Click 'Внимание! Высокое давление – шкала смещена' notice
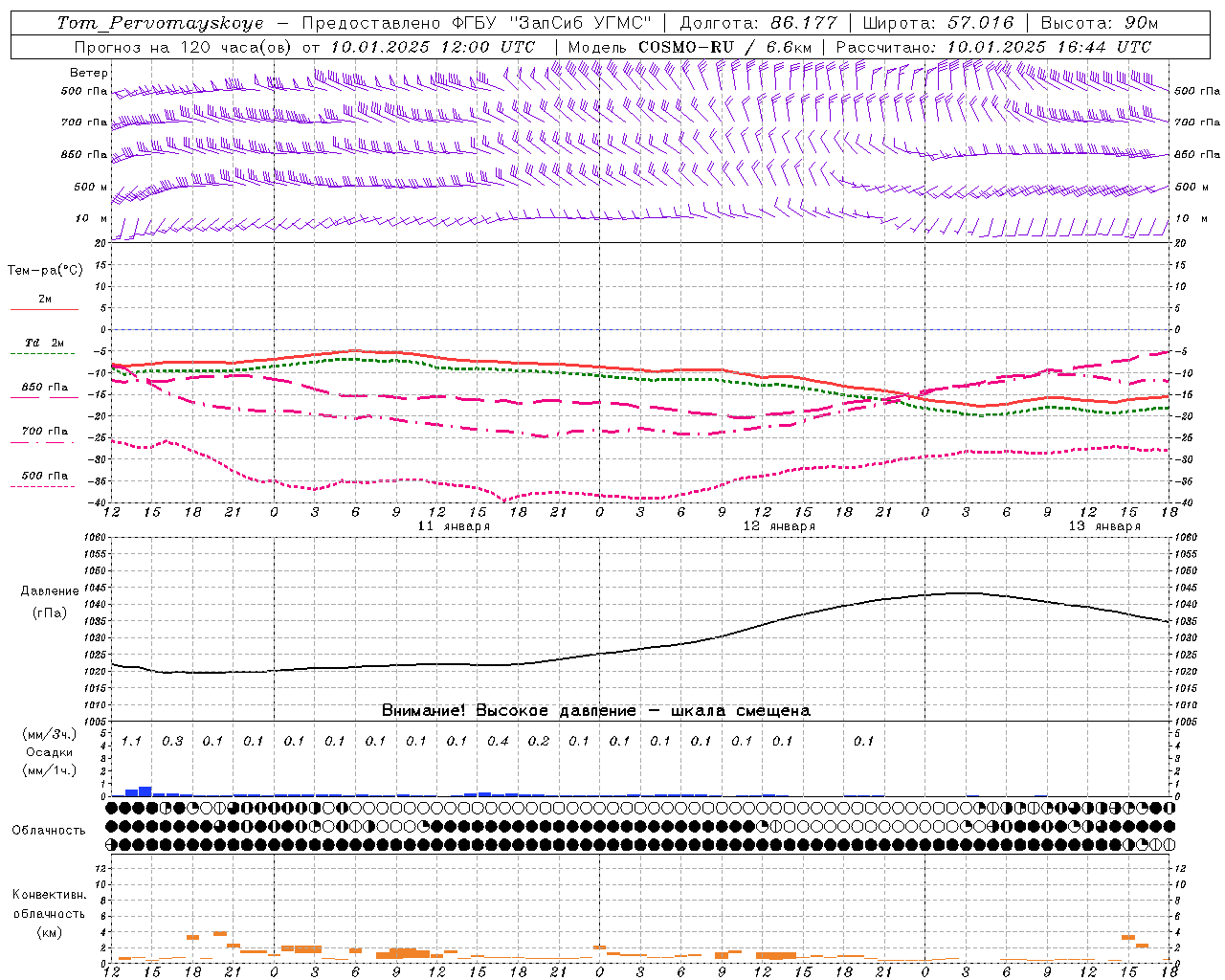The width and height of the screenshot is (1225, 980). click(x=596, y=711)
